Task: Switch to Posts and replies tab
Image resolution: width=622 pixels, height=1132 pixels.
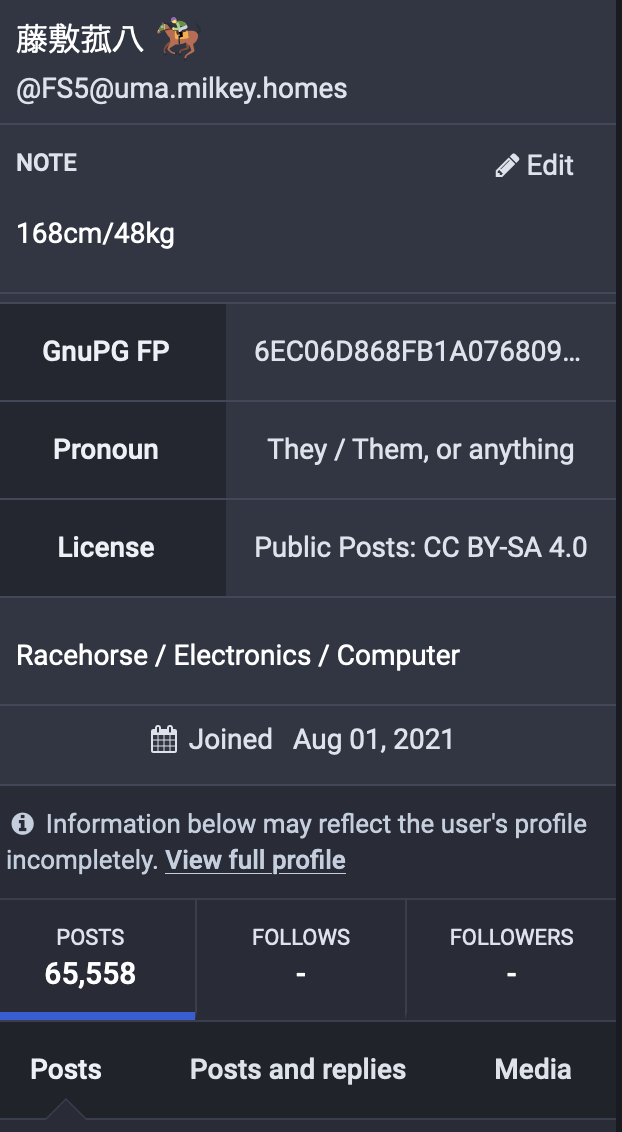Action: click(298, 1069)
